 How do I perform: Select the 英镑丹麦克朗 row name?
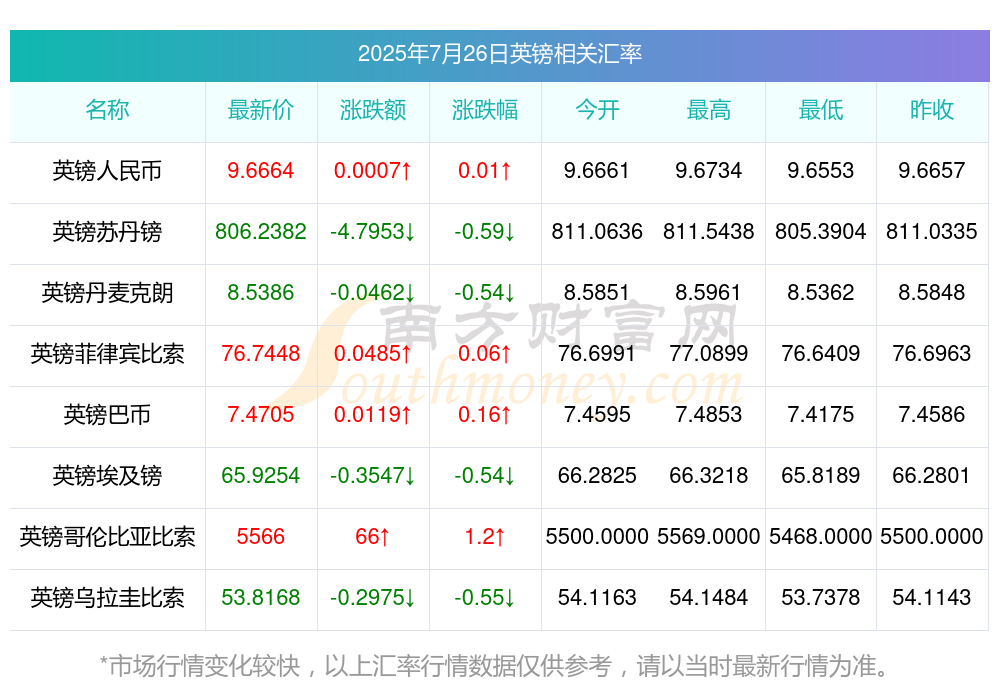(107, 293)
